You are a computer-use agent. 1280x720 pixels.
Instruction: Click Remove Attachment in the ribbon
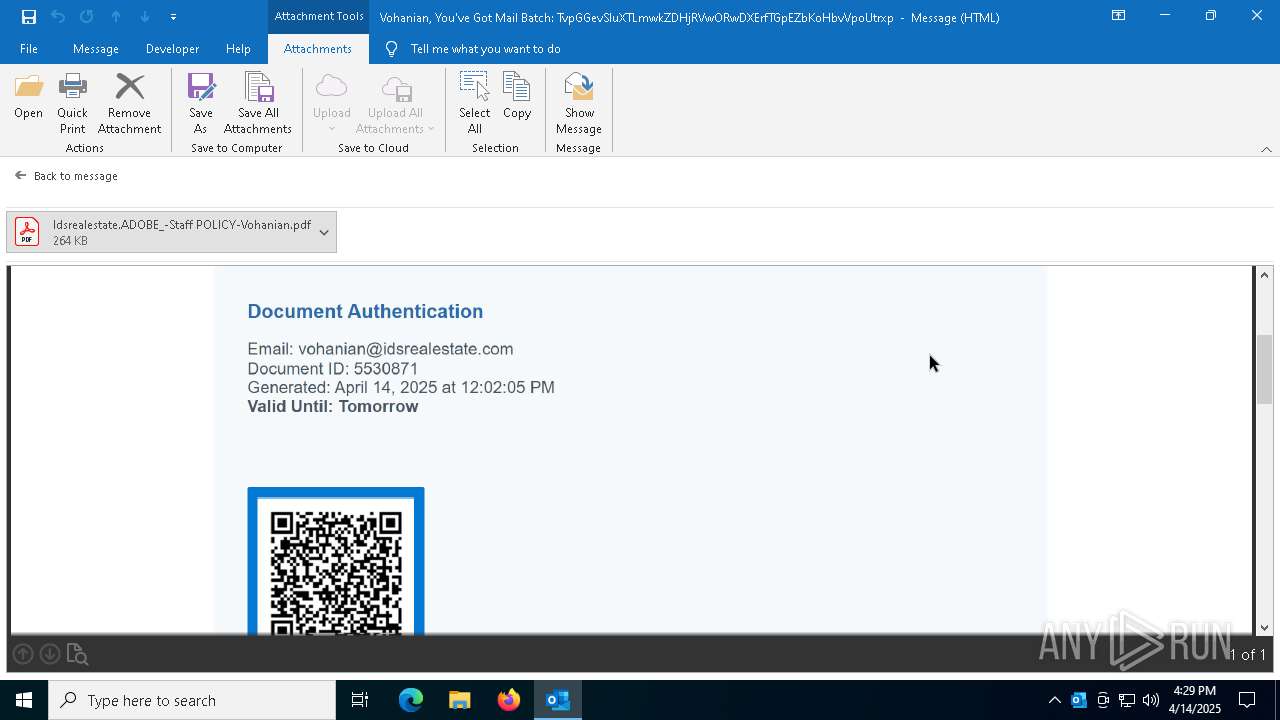coord(129,103)
